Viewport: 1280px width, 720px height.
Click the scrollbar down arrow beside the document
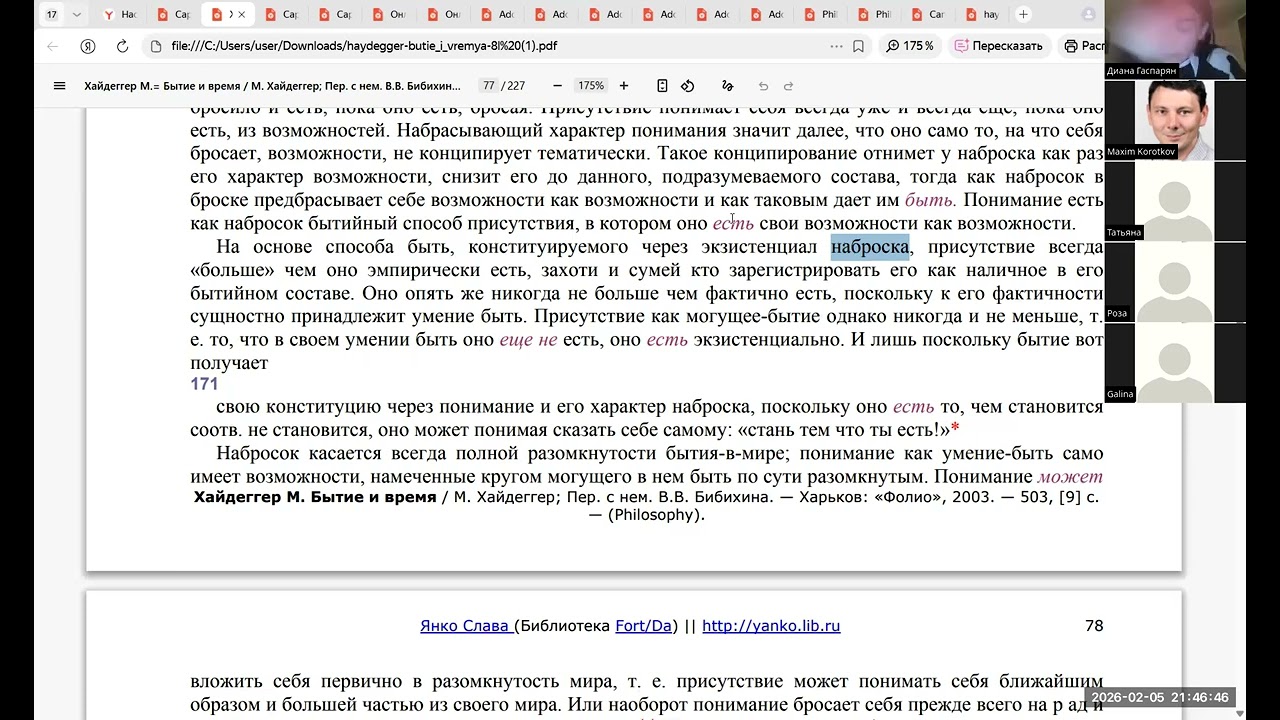tap(1241, 713)
